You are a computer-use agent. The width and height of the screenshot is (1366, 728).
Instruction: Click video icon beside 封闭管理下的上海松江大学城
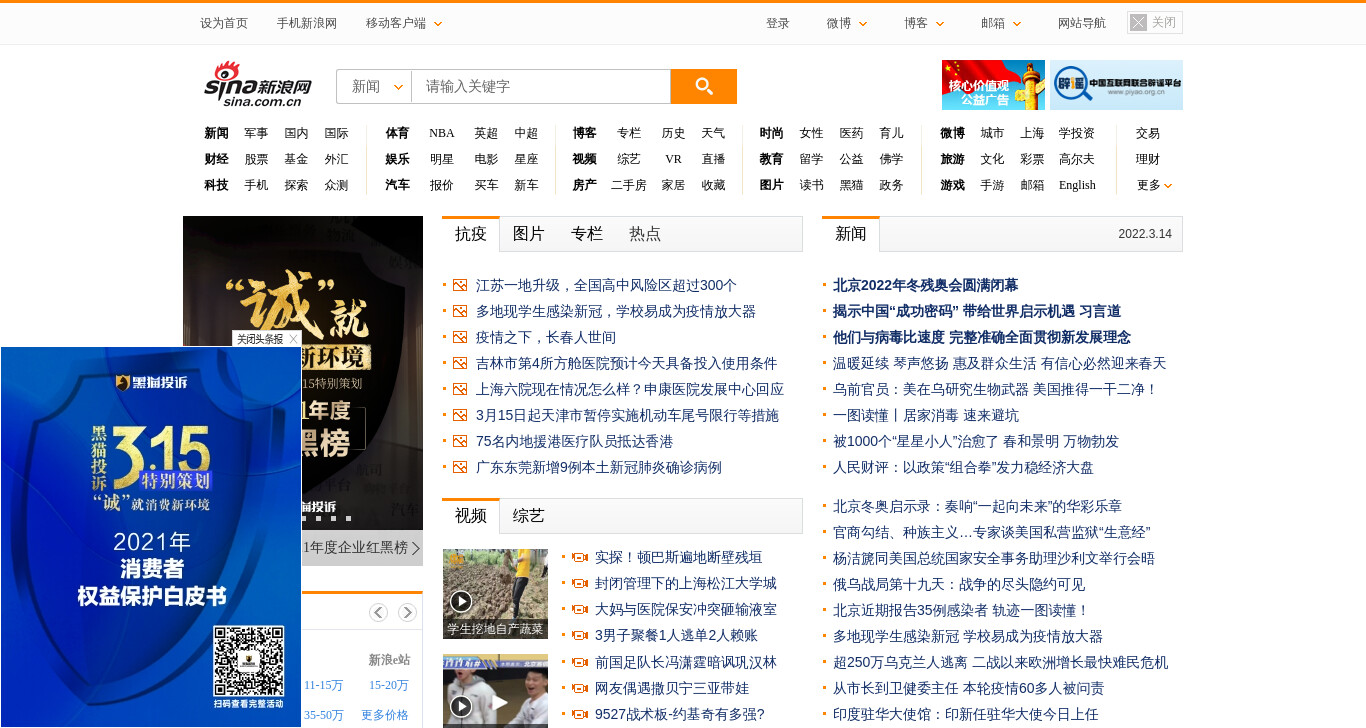coord(579,583)
